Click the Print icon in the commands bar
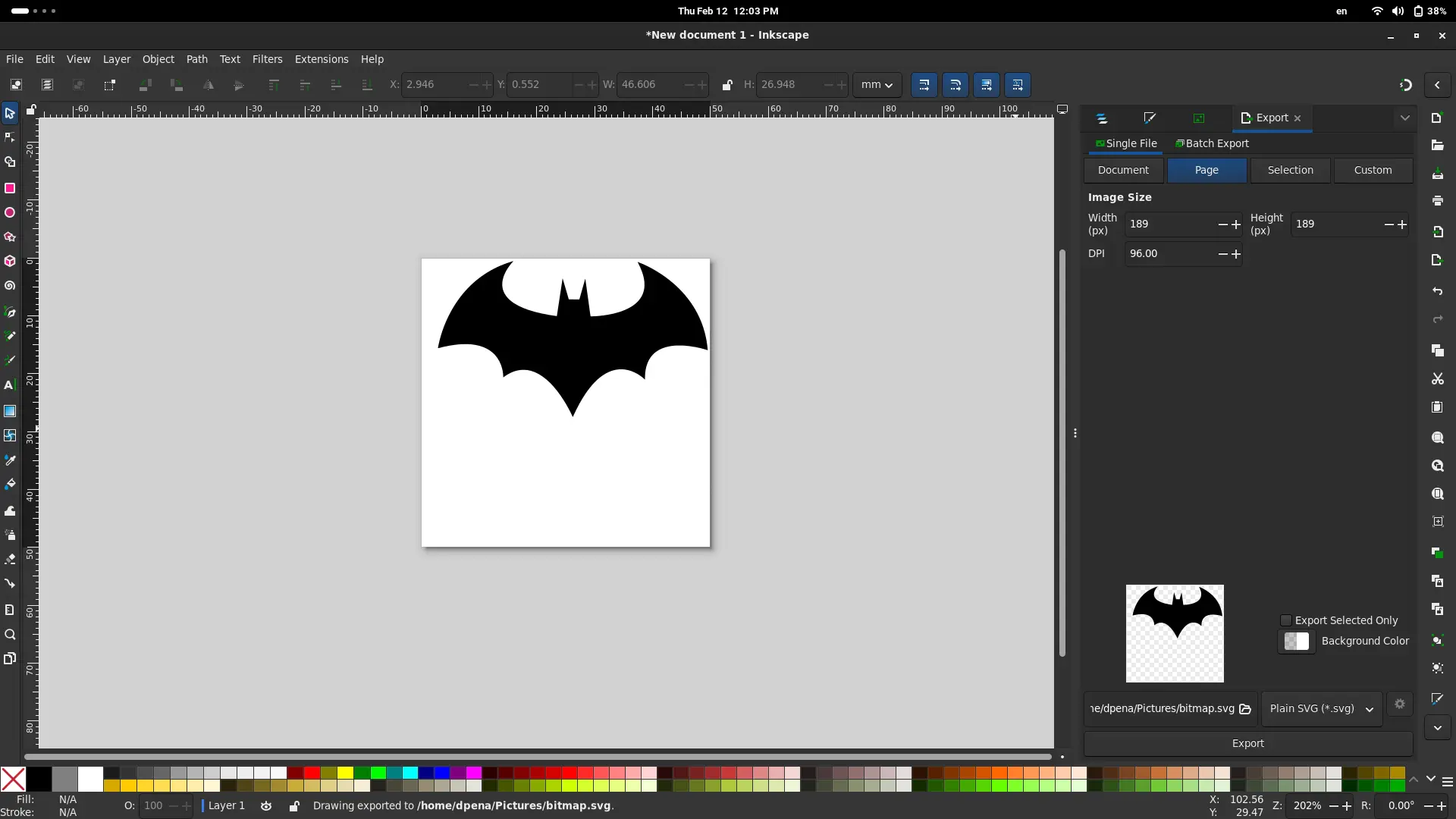The image size is (1456, 819). [1437, 201]
